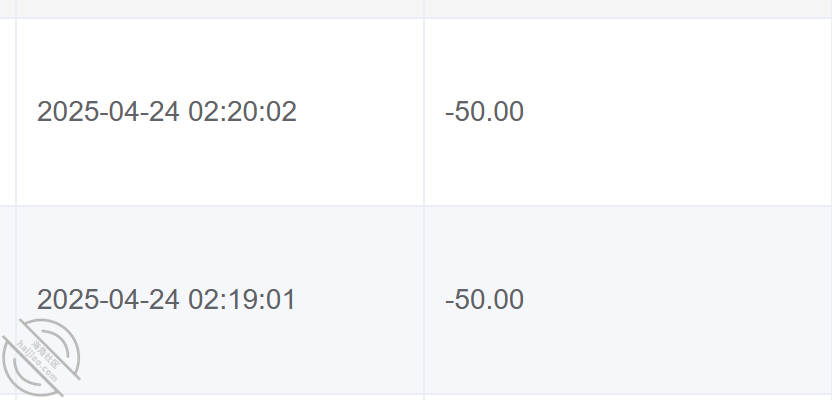832x400 pixels.
Task: Click the row border between the two timestamps
Action: pyautogui.click(x=220, y=206)
